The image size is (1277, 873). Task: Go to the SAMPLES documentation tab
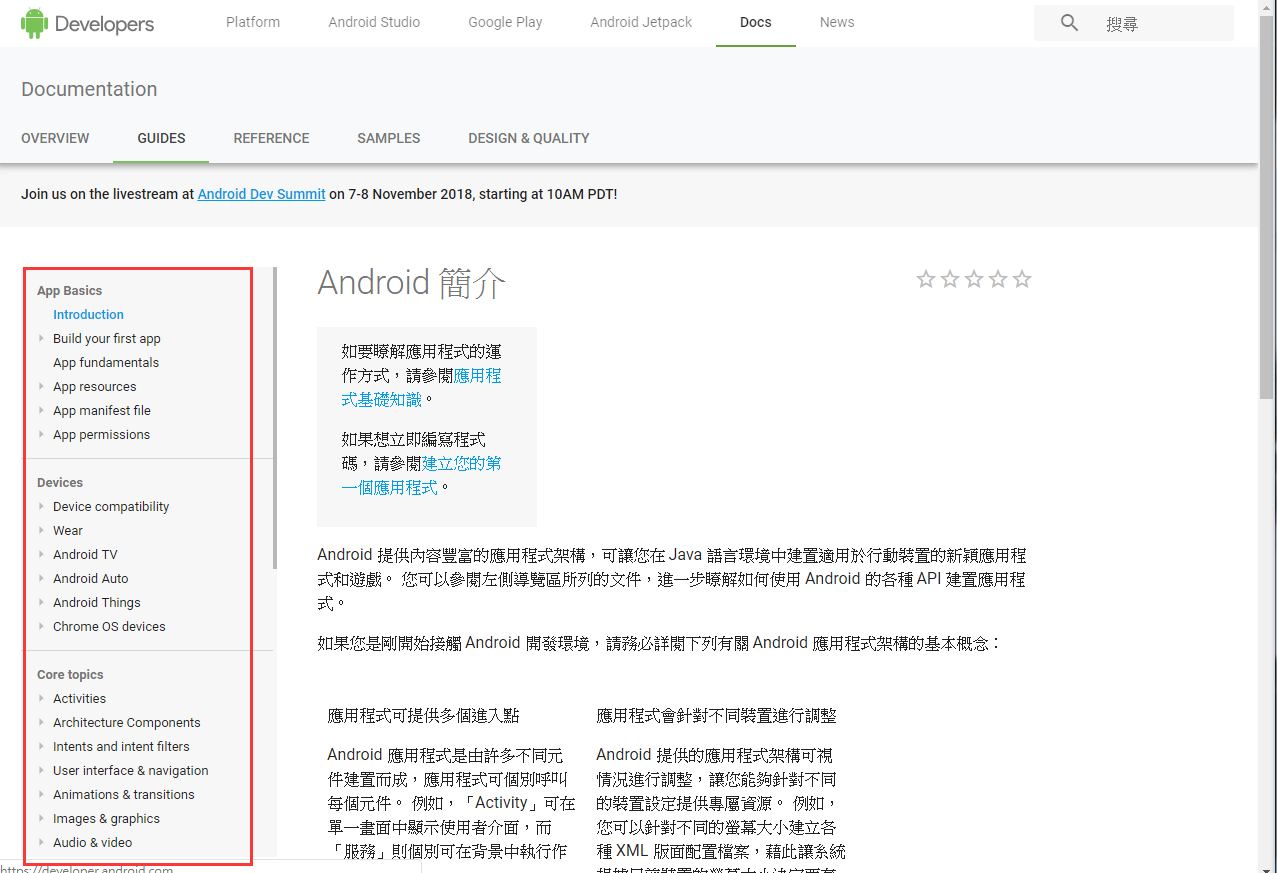point(389,138)
